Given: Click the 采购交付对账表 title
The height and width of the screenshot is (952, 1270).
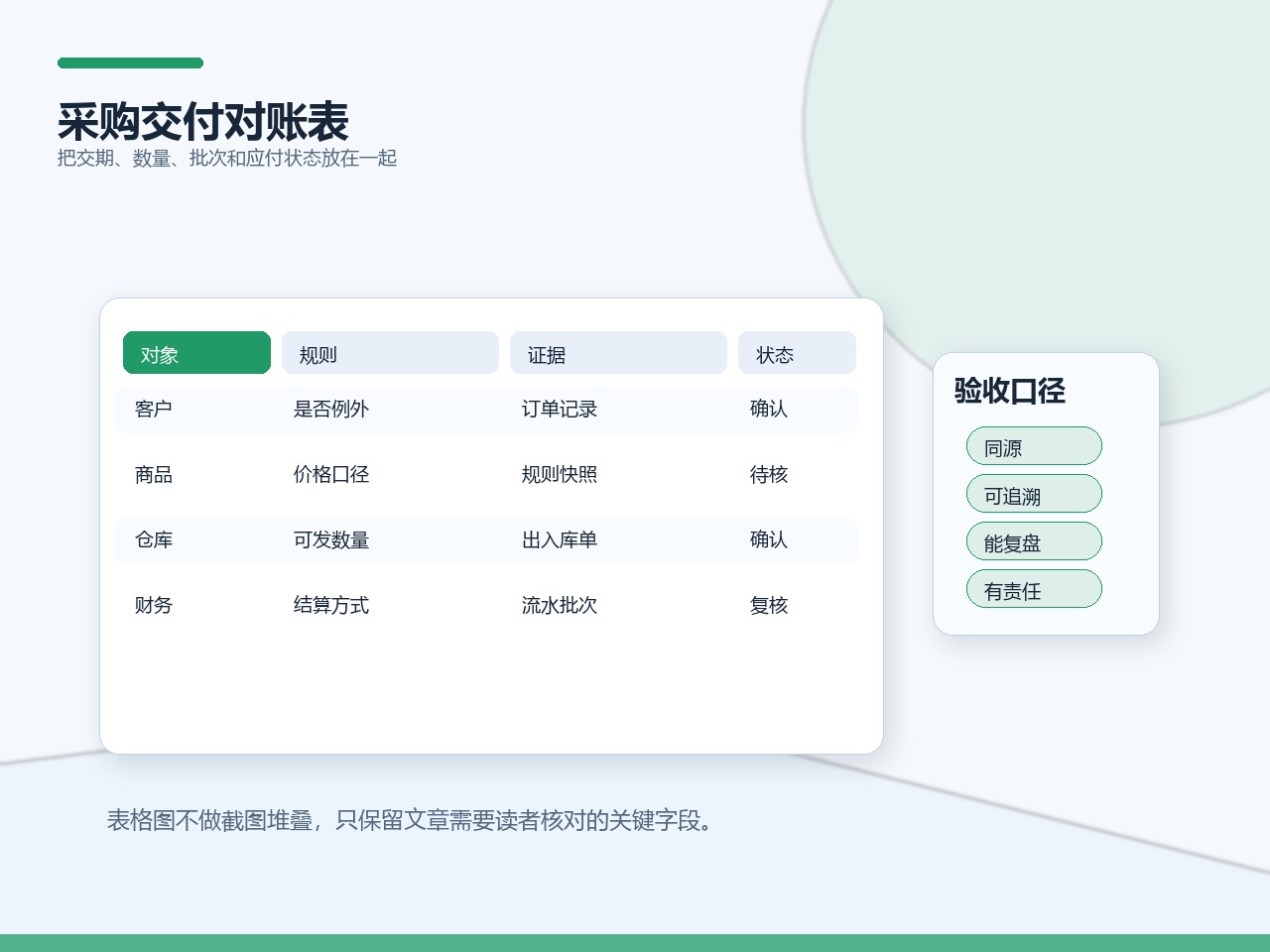Looking at the screenshot, I should click(203, 122).
